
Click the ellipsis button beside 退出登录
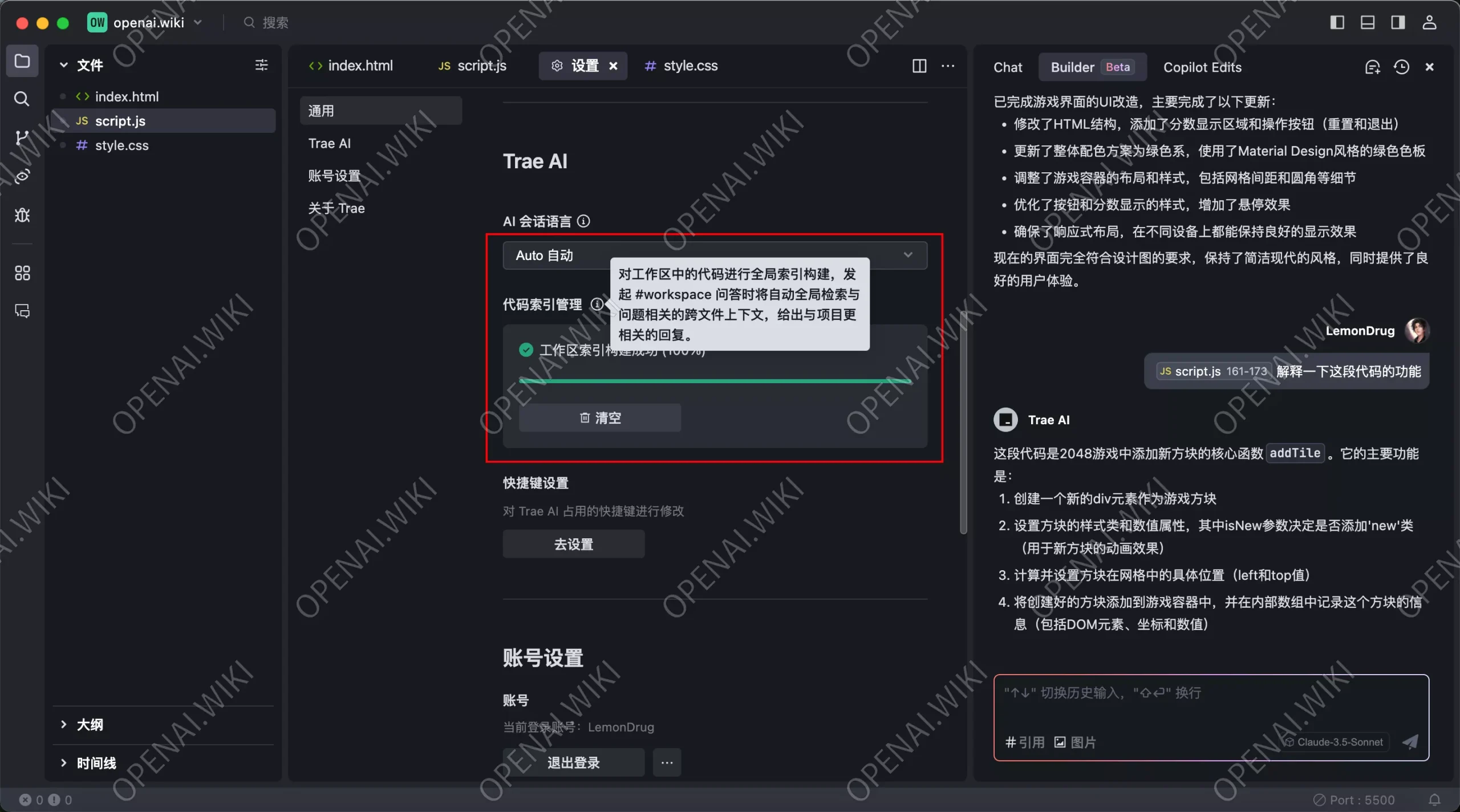(x=667, y=762)
